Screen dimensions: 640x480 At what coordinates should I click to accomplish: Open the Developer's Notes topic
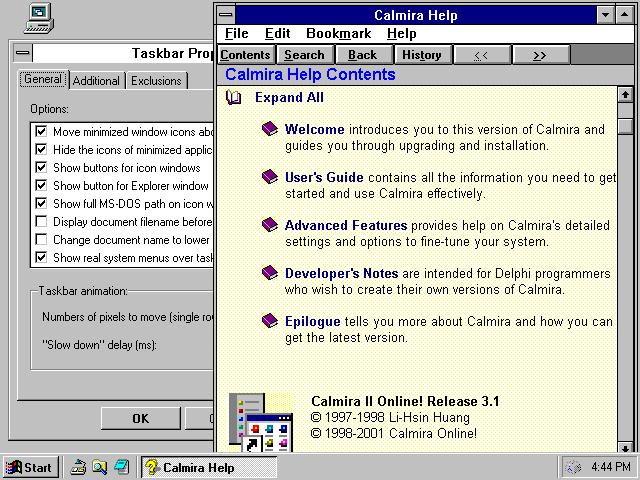342,273
